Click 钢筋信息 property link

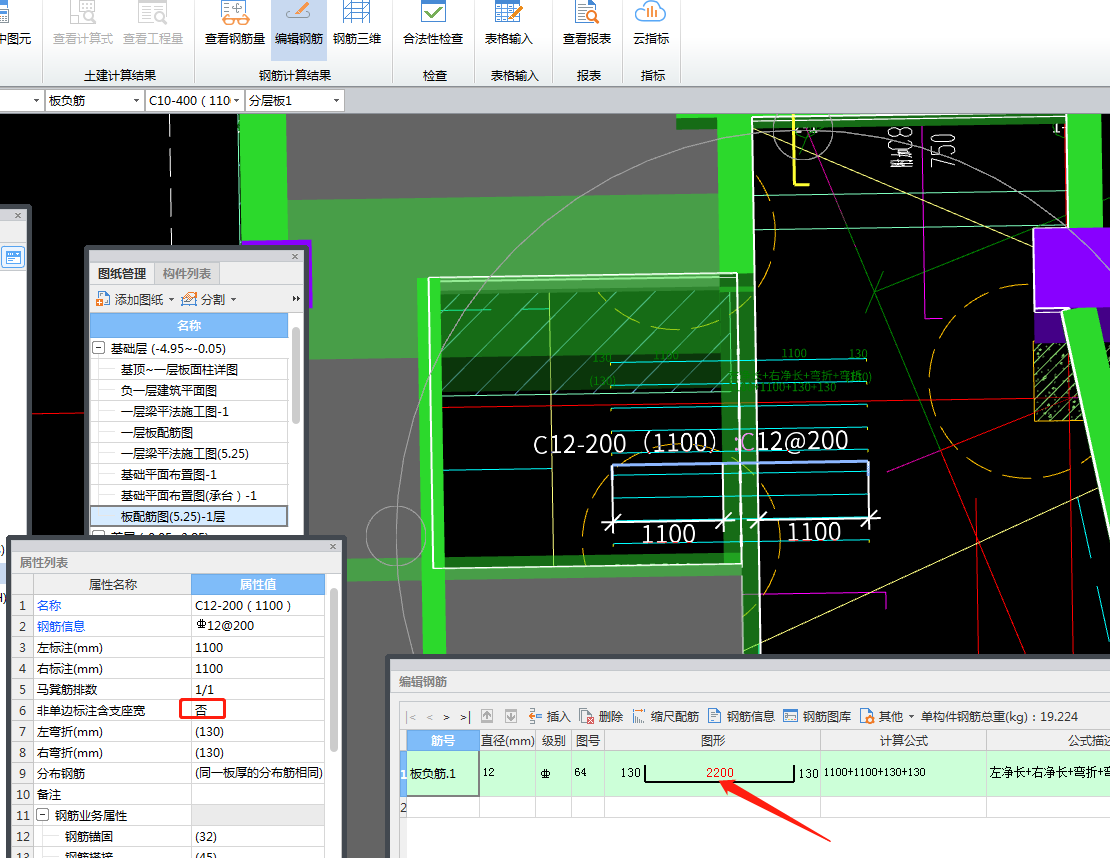click(61, 627)
